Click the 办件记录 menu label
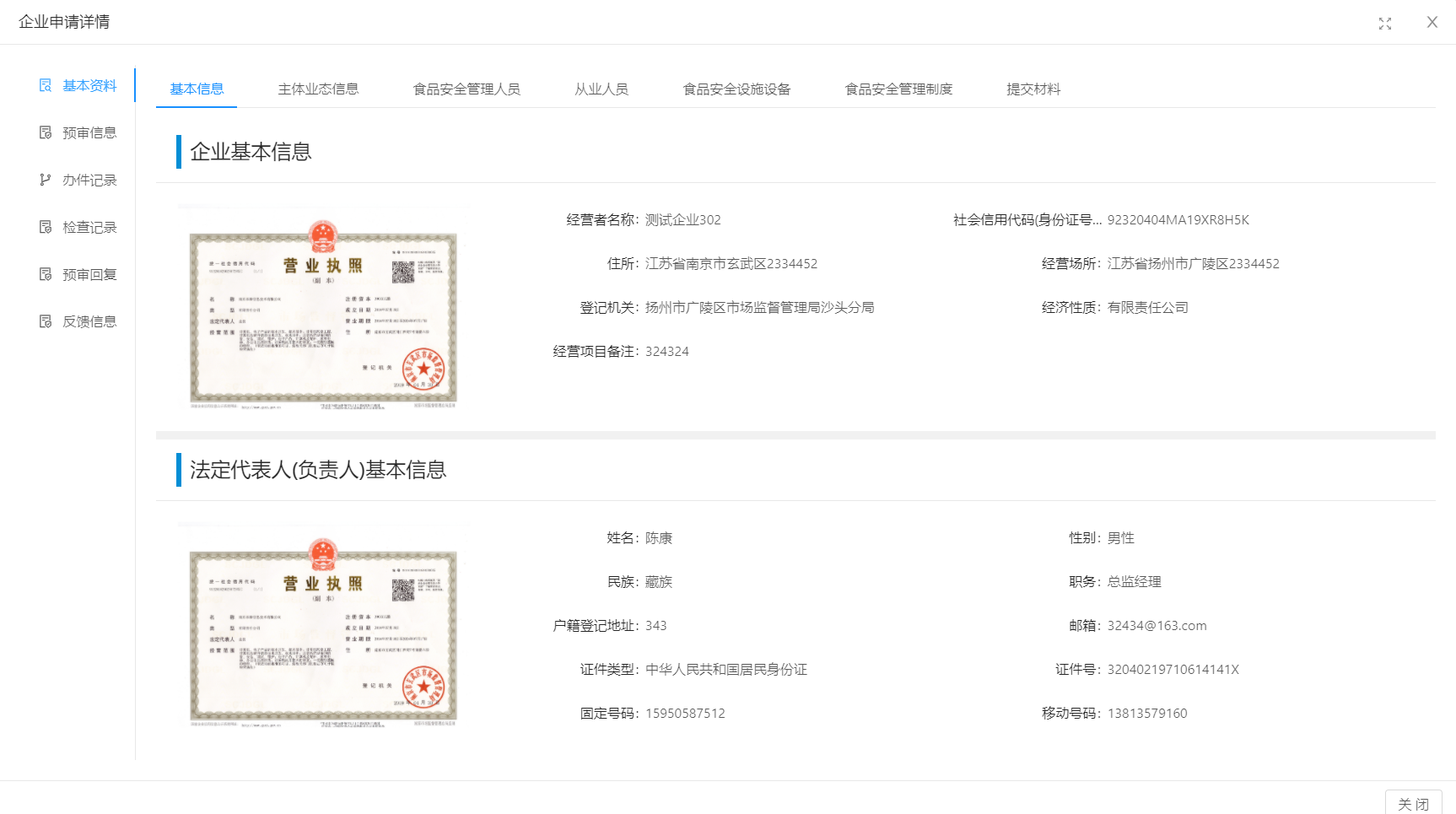The image size is (1456, 814). point(89,180)
